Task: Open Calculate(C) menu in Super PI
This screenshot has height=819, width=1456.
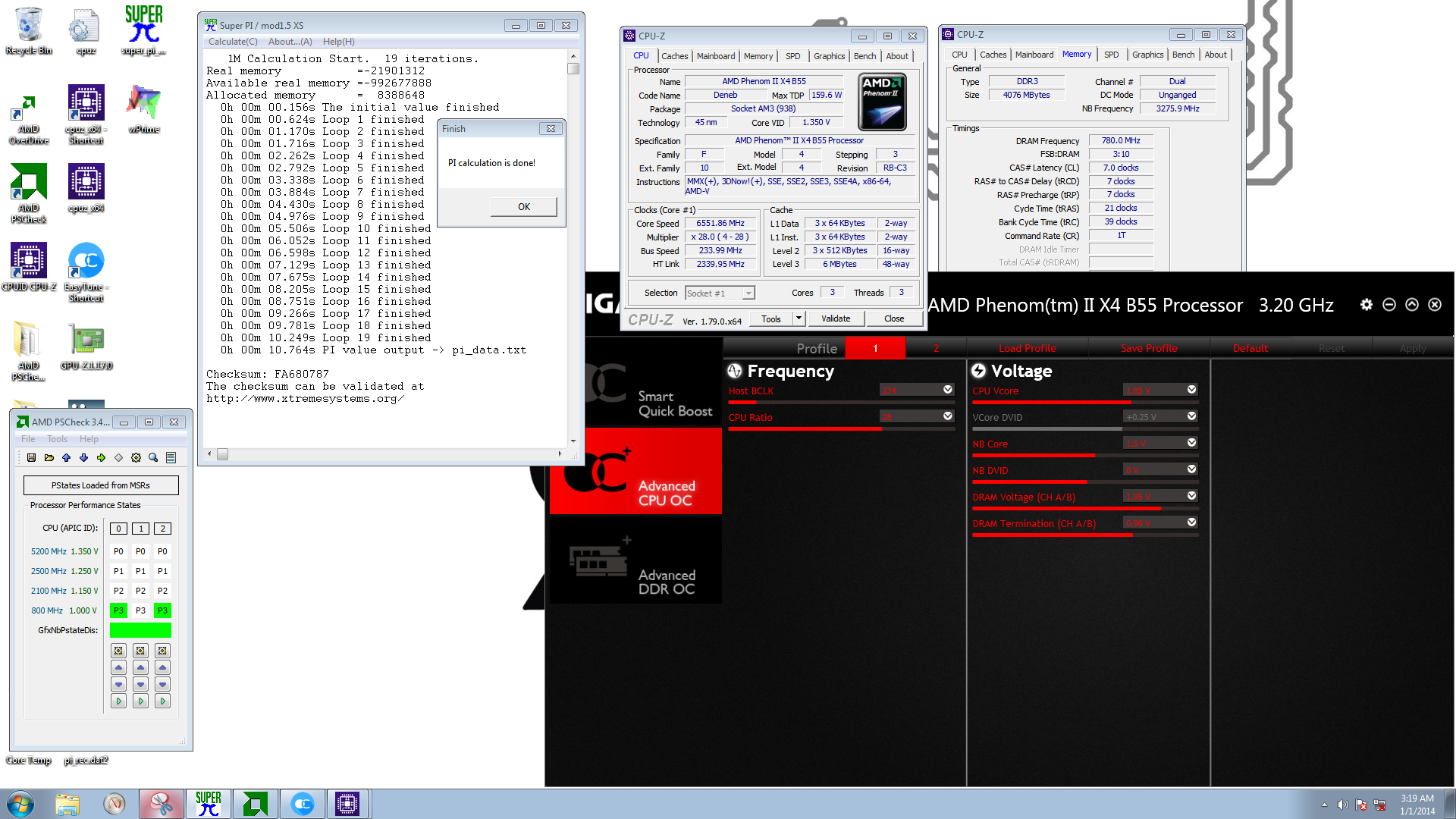Action: [x=233, y=42]
